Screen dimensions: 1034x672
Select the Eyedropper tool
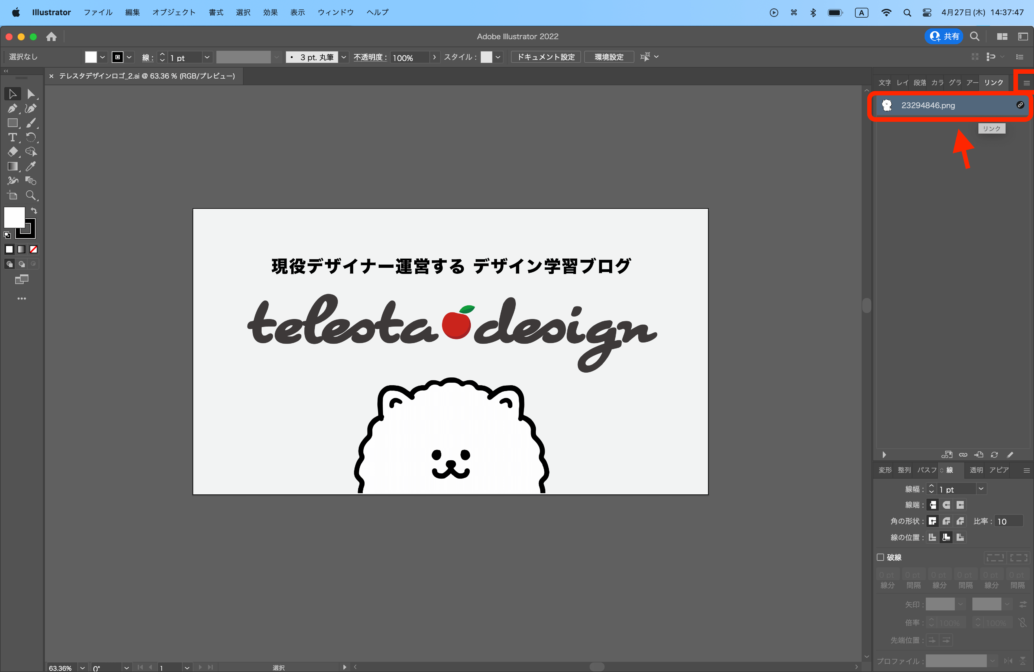pyautogui.click(x=30, y=166)
